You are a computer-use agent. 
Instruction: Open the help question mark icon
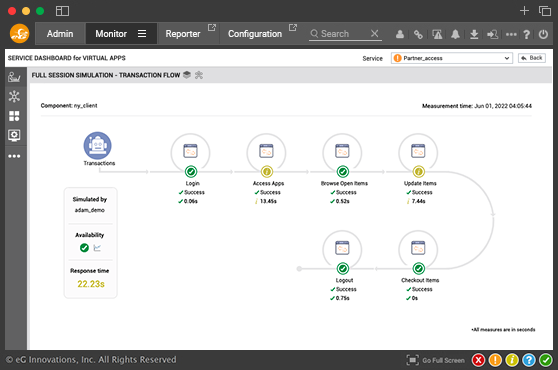(527, 34)
